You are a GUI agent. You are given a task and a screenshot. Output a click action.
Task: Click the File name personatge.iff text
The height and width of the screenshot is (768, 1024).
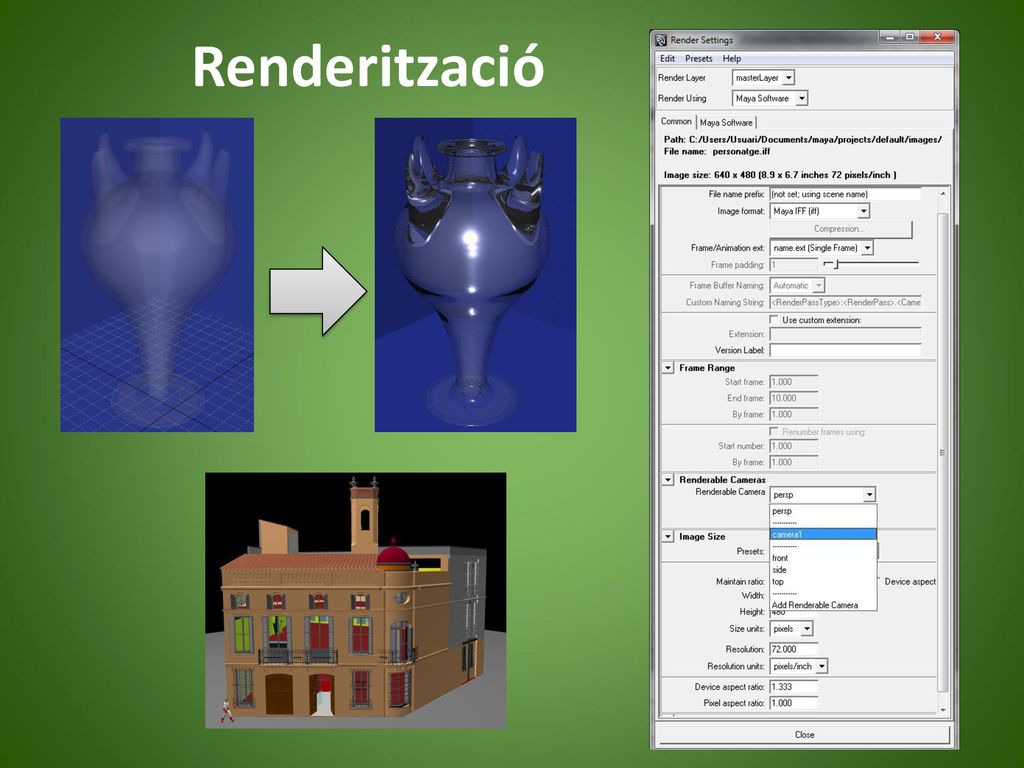tap(717, 152)
